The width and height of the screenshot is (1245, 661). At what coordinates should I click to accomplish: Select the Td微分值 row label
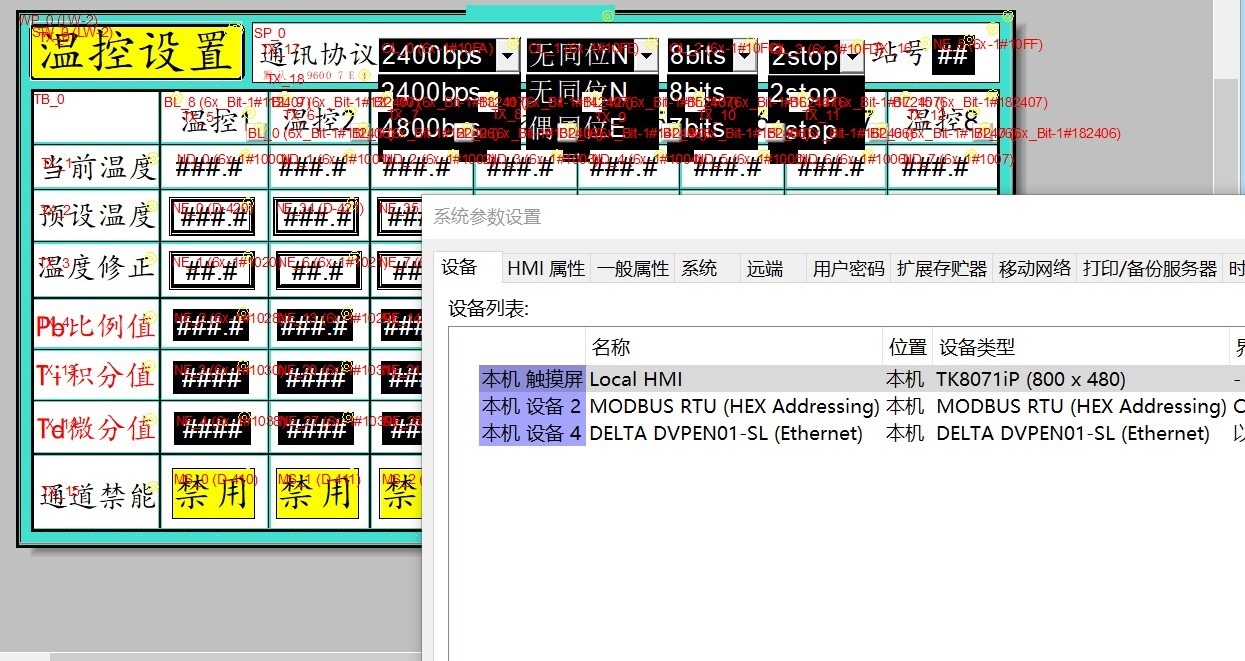pos(97,428)
